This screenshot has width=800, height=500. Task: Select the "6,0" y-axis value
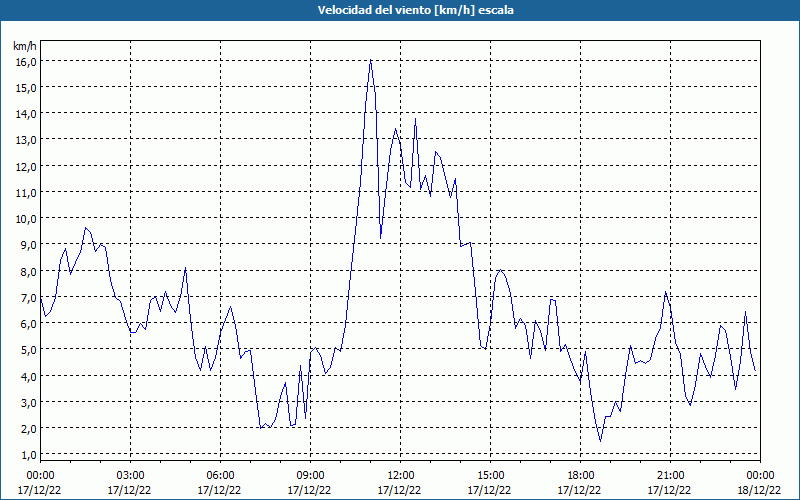(28, 323)
